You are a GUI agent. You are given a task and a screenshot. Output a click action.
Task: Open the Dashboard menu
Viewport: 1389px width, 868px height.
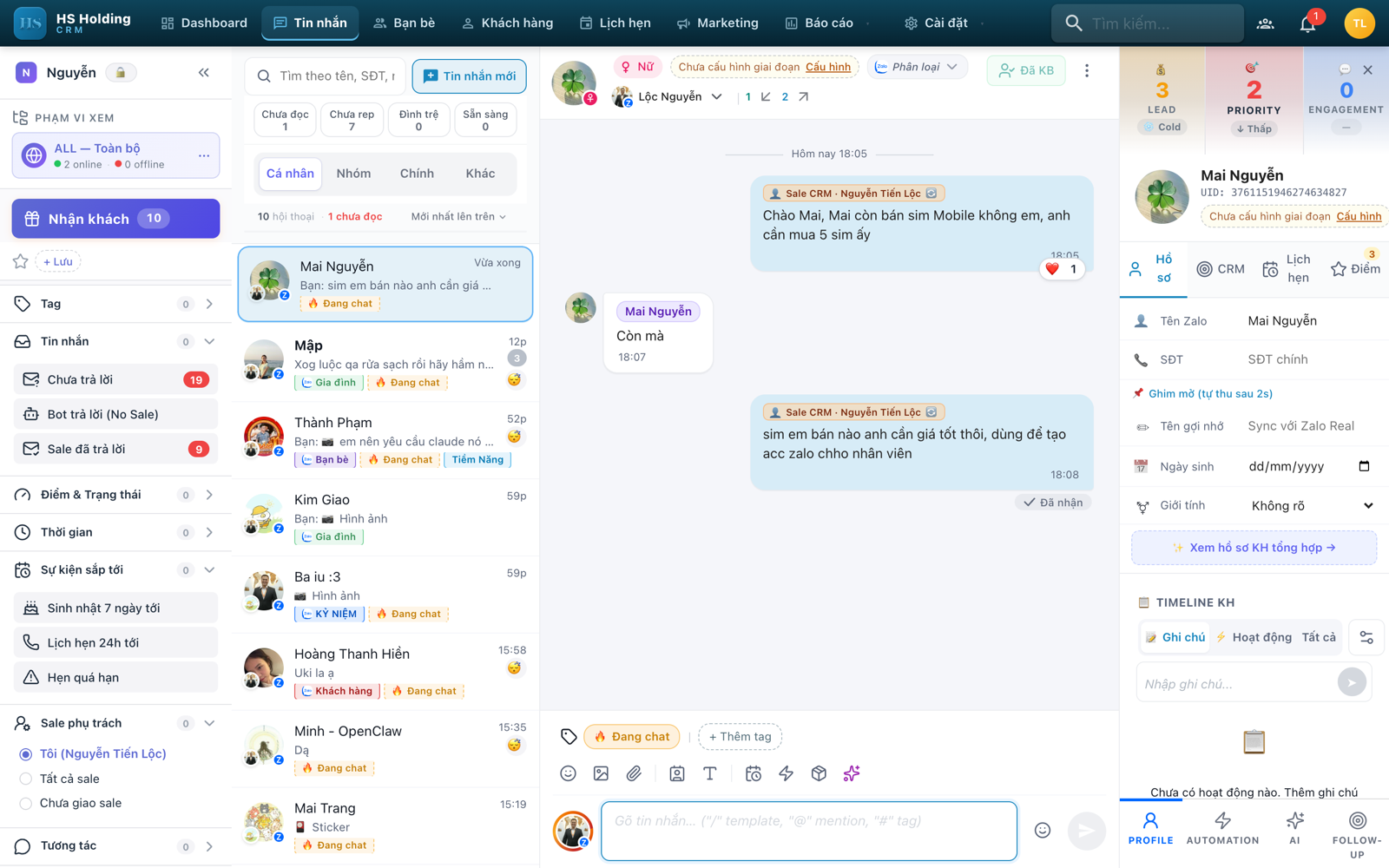click(204, 23)
